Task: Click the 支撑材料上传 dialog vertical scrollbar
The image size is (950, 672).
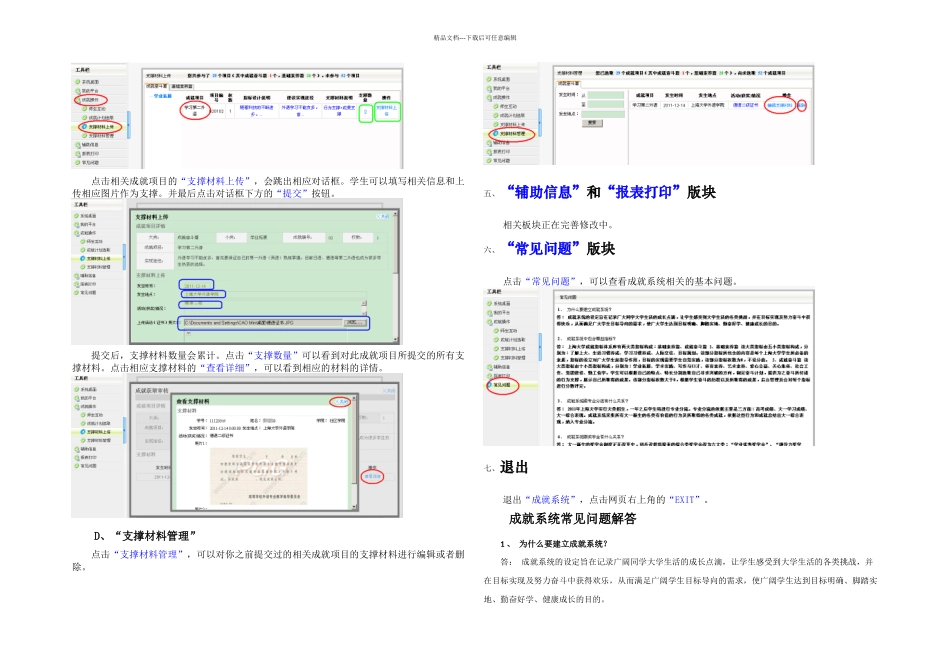Action: [x=395, y=276]
